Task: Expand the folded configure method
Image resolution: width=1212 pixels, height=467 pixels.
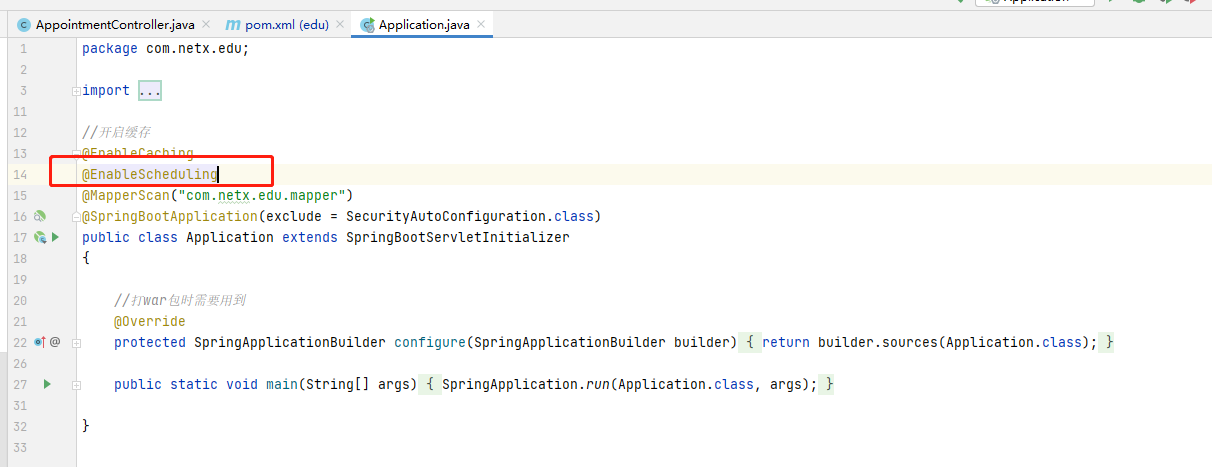Action: coord(76,343)
